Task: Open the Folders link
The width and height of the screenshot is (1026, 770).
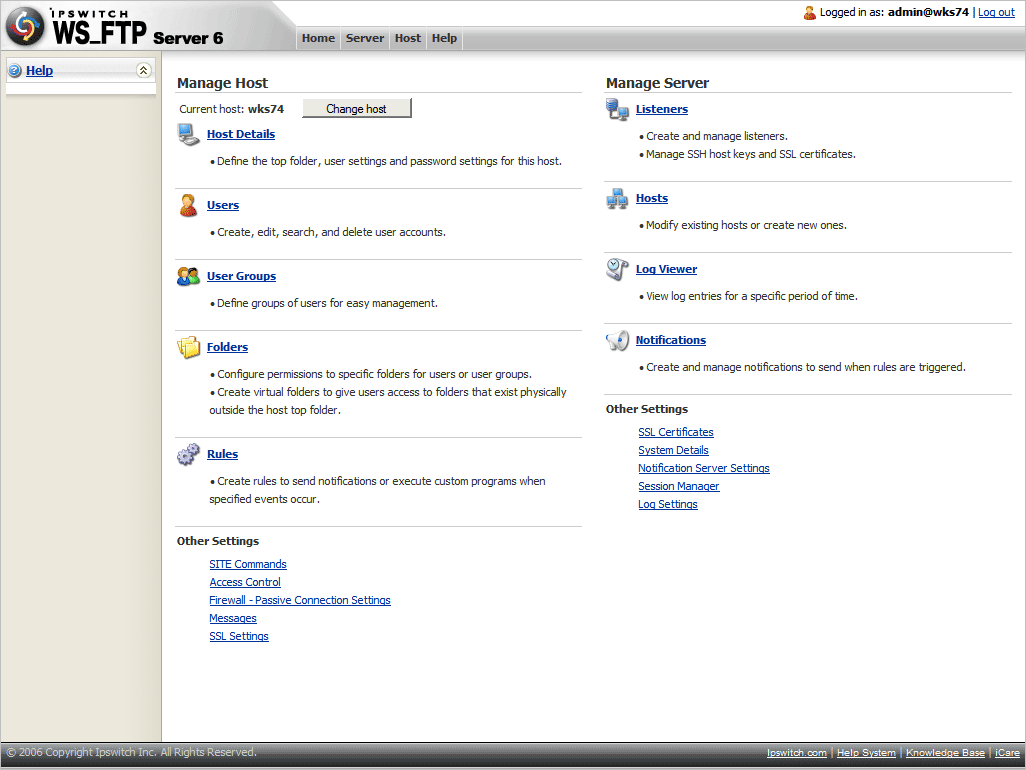Action: 228,347
